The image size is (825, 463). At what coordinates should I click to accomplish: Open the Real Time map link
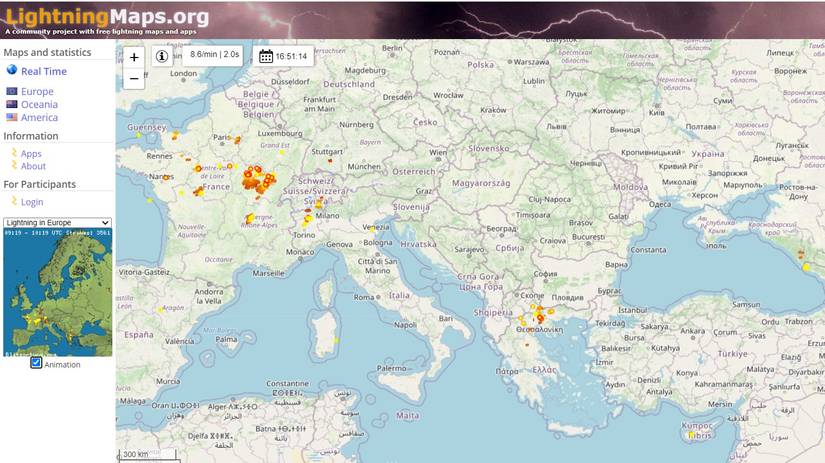point(44,71)
